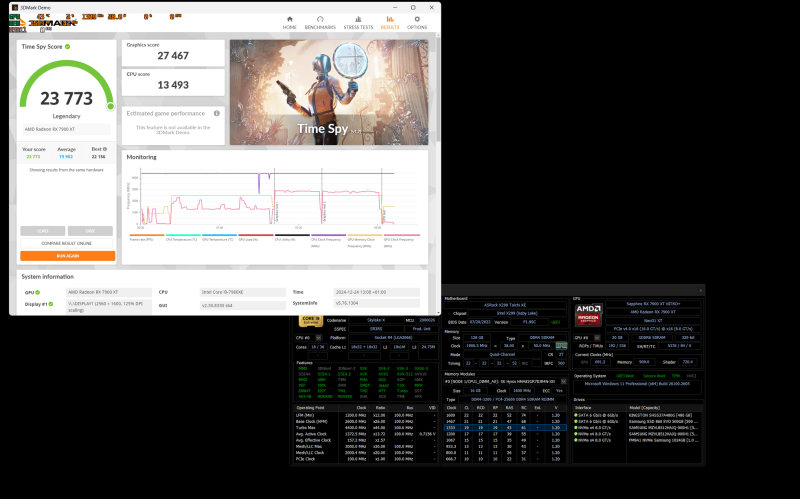Click the PM9A1 NVMe Samsung drive row
The image size is (800, 499).
point(637,440)
